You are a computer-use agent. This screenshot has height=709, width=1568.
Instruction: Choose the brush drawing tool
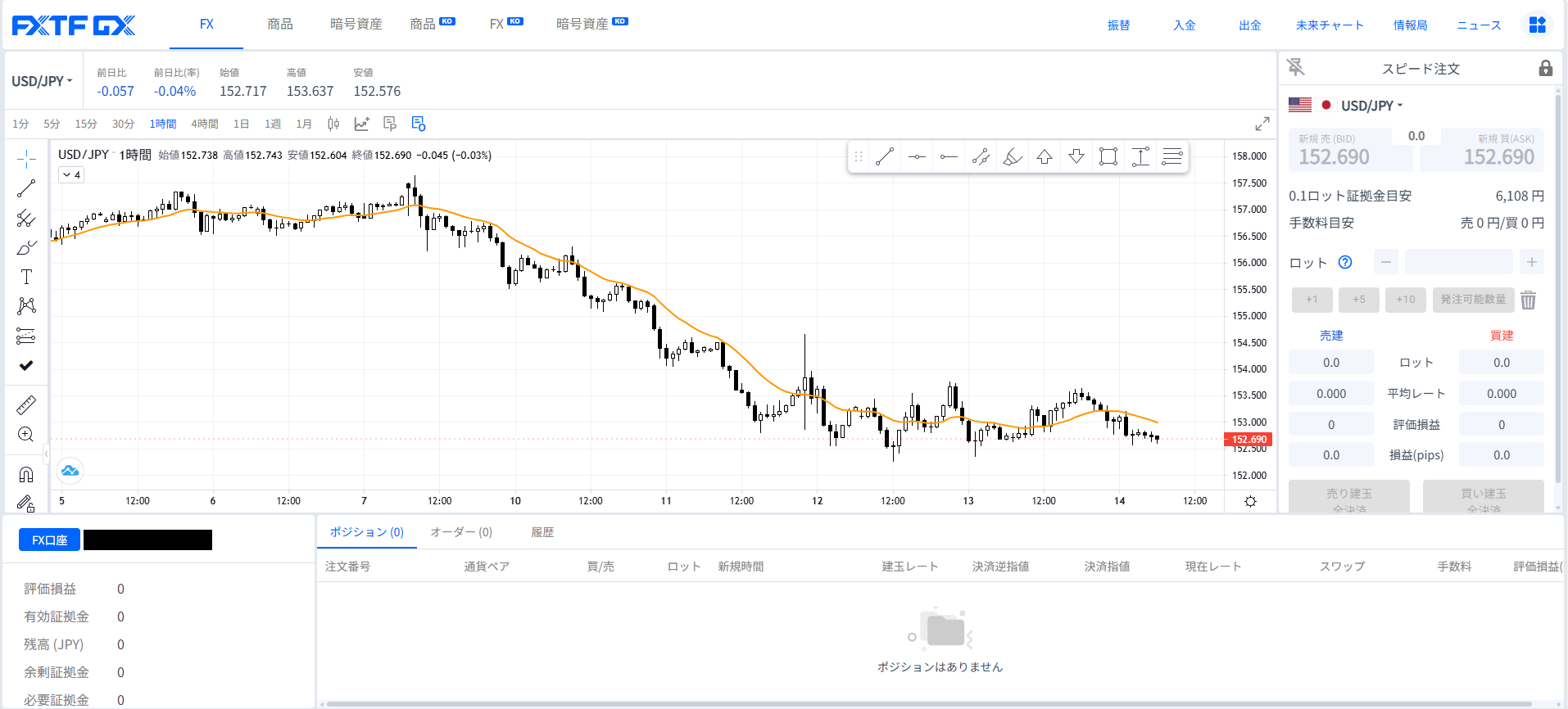pos(26,247)
